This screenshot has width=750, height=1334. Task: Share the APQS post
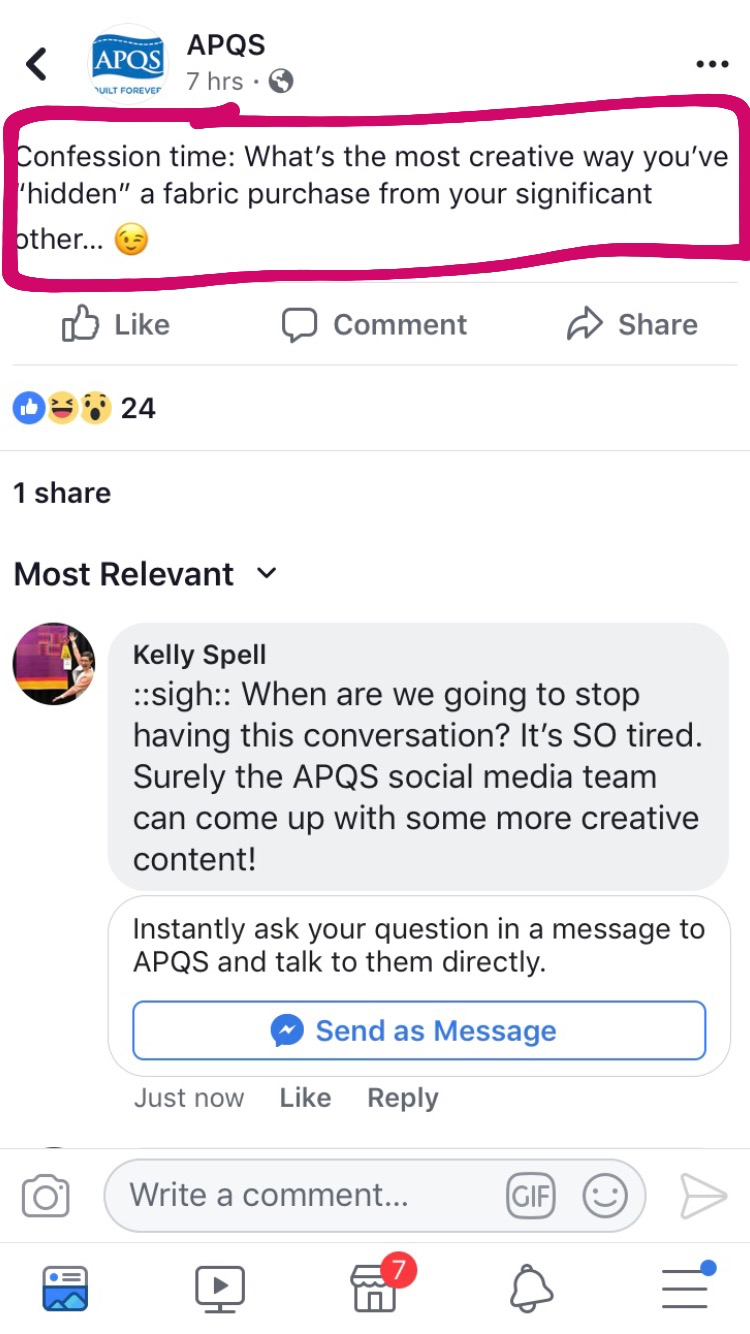(x=632, y=324)
